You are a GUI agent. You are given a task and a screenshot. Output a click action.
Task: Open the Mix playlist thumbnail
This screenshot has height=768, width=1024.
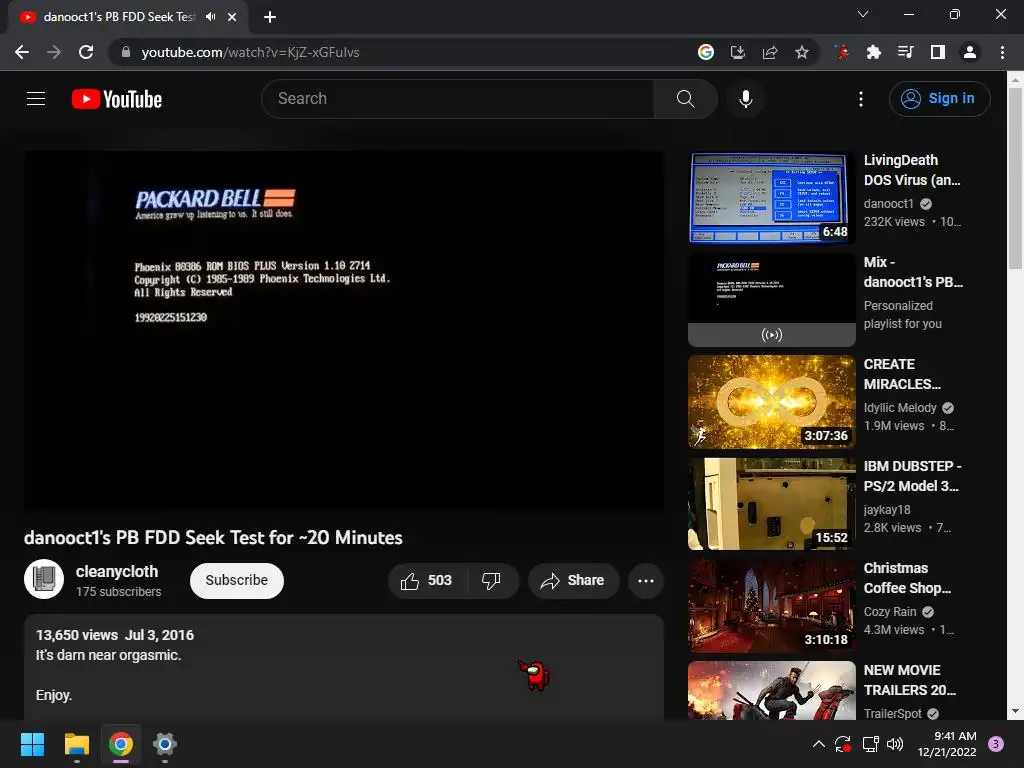point(771,300)
